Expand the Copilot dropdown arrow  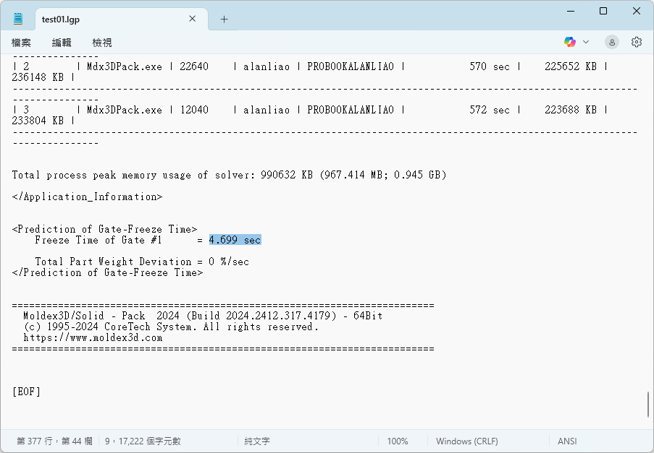pyautogui.click(x=586, y=42)
